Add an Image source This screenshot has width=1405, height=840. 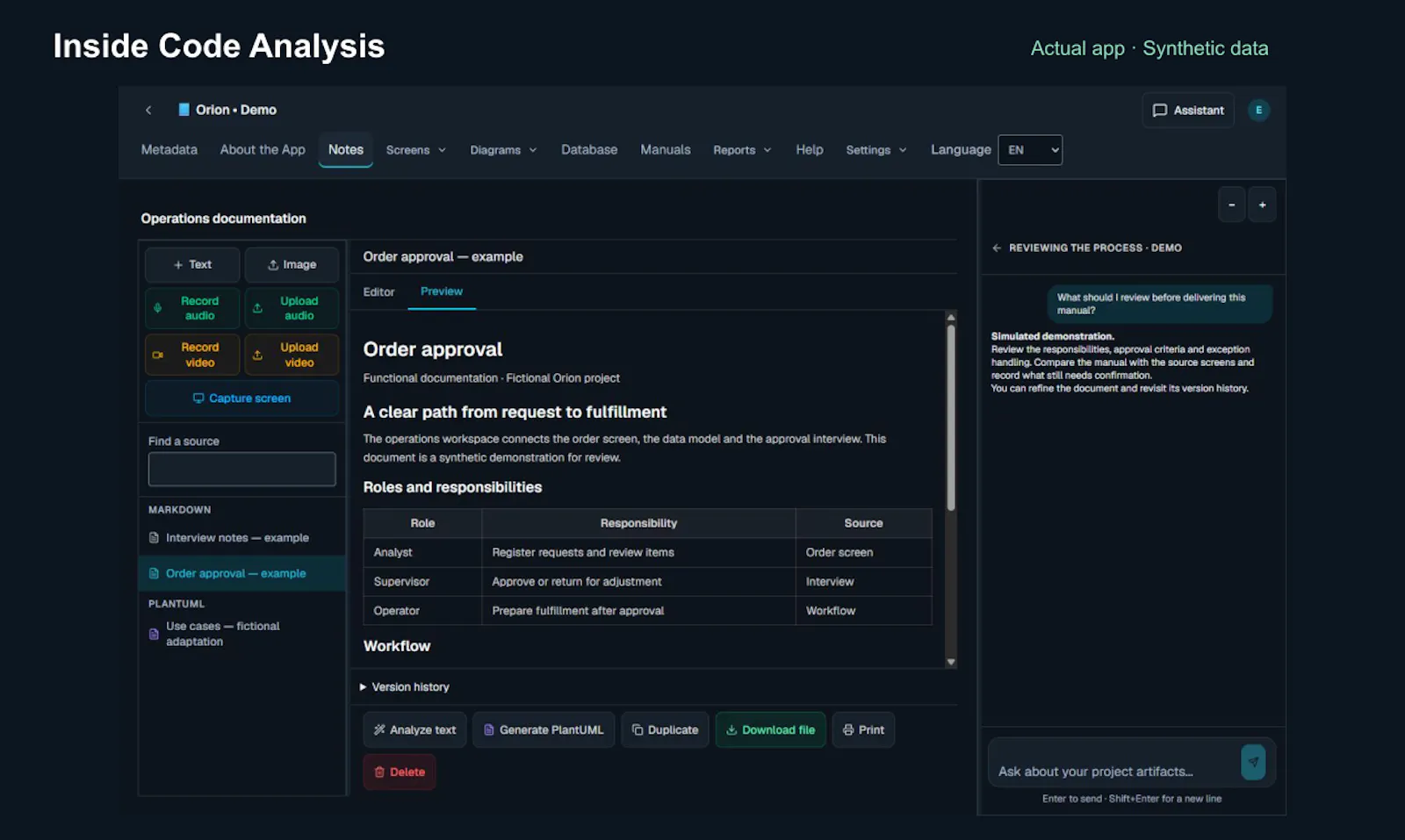point(292,264)
